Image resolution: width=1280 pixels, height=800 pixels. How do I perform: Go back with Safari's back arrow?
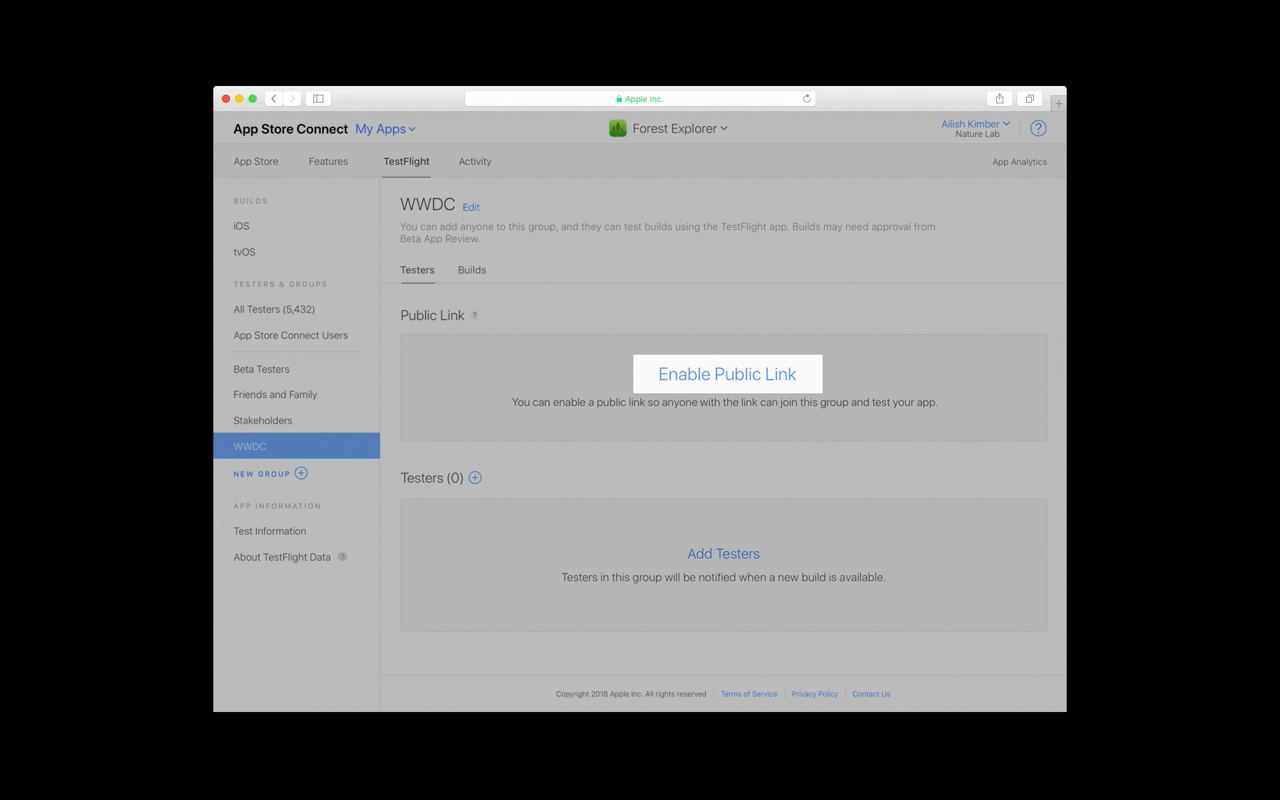pyautogui.click(x=274, y=99)
